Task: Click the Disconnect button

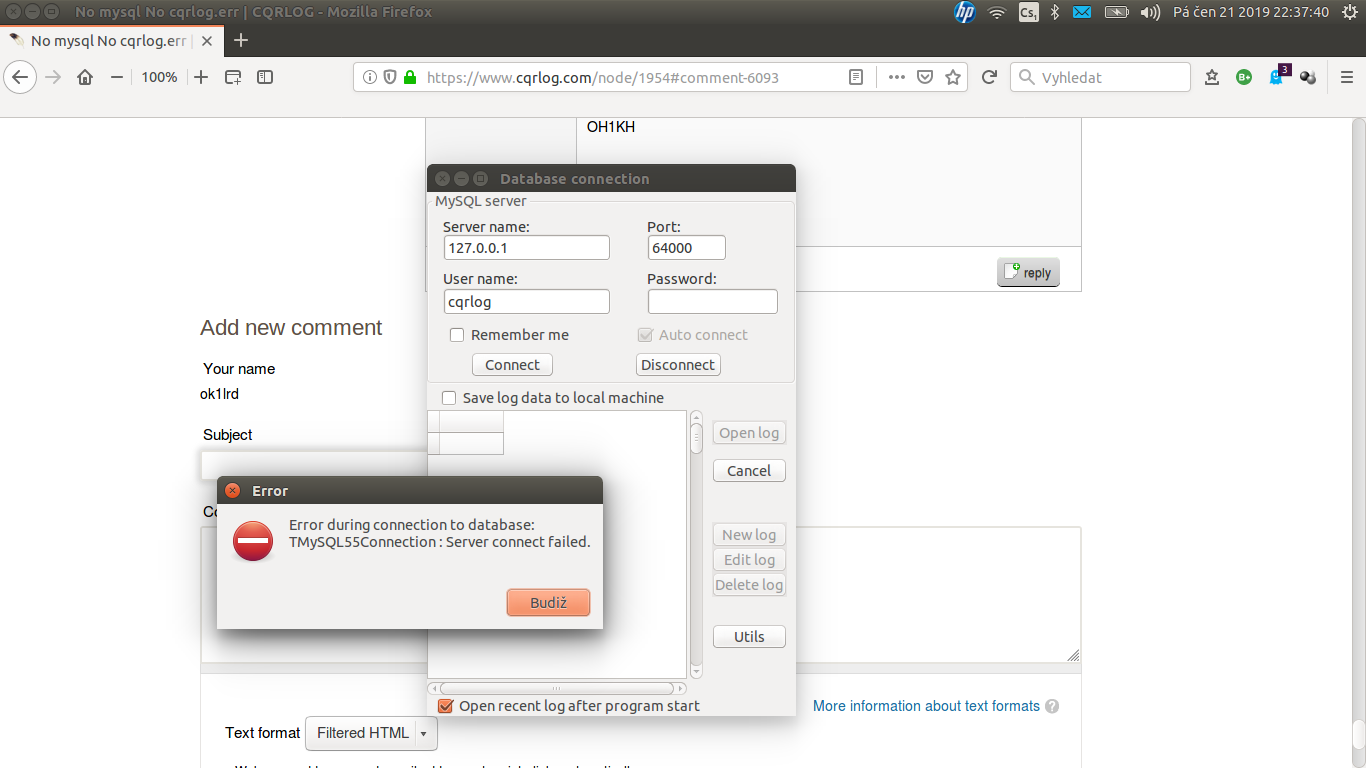Action: [678, 365]
